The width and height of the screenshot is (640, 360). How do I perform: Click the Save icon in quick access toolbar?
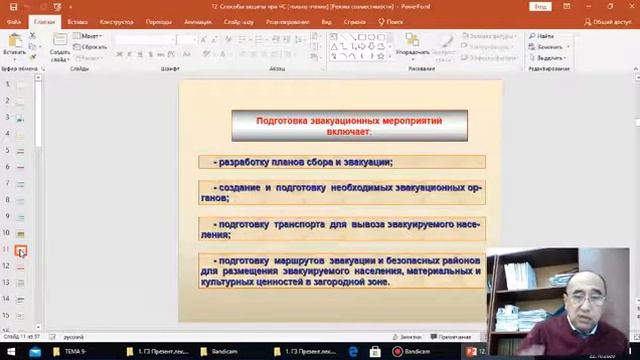pos(13,7)
